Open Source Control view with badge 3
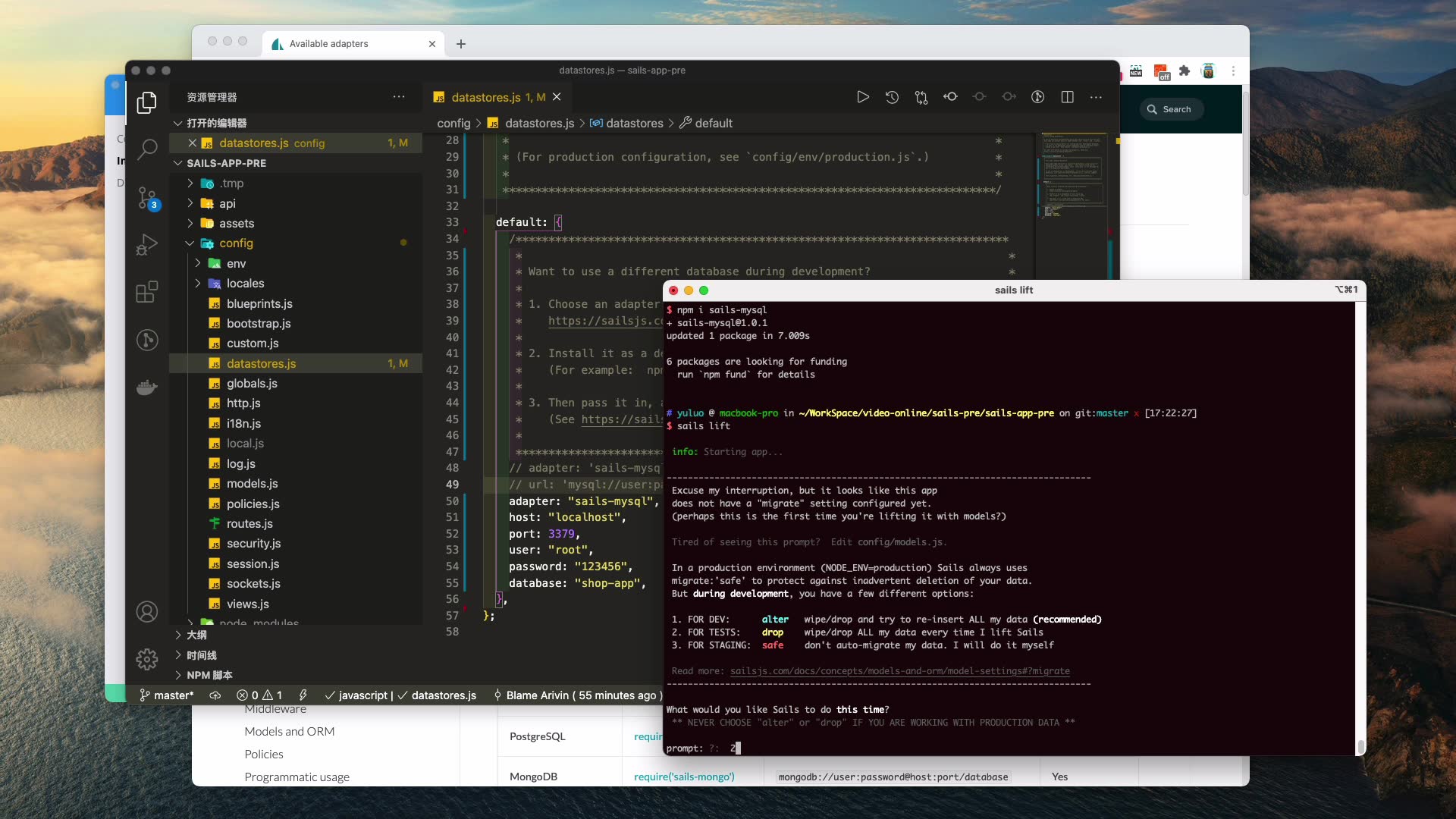This screenshot has height=819, width=1456. (x=147, y=198)
